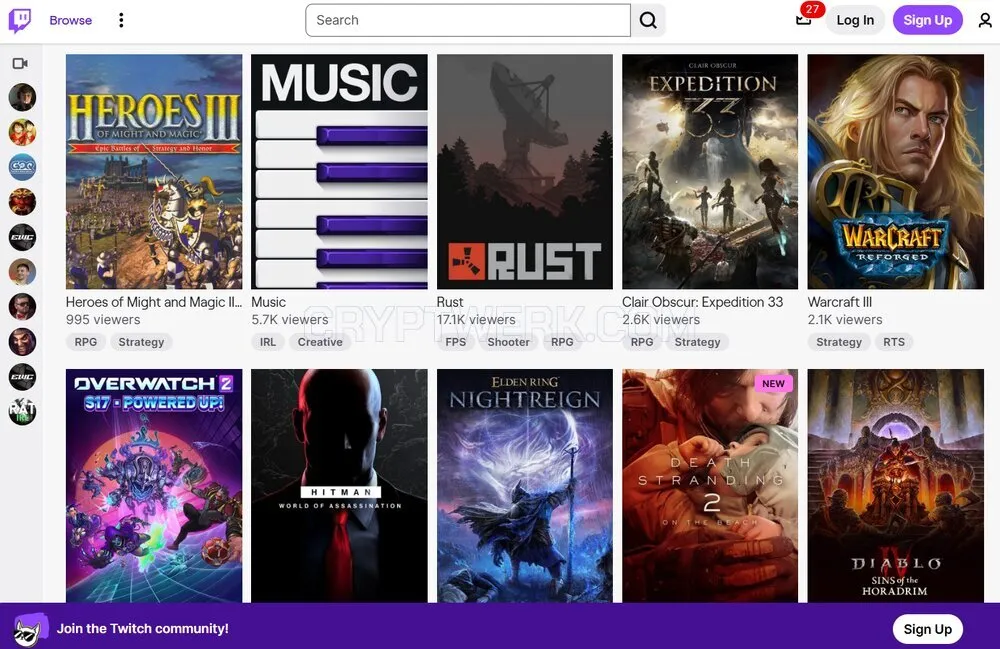
Task: Click the Warcraft III title link
Action: pyautogui.click(x=839, y=302)
